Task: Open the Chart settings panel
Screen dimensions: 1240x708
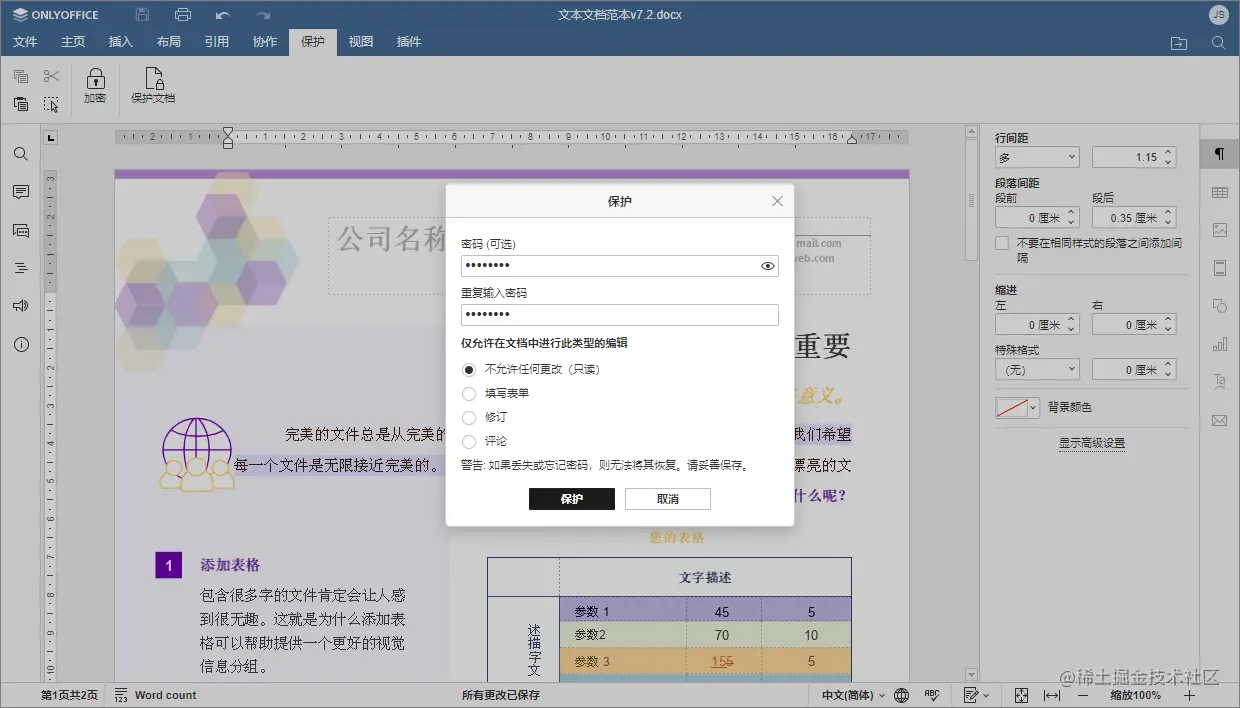Action: (x=1218, y=344)
